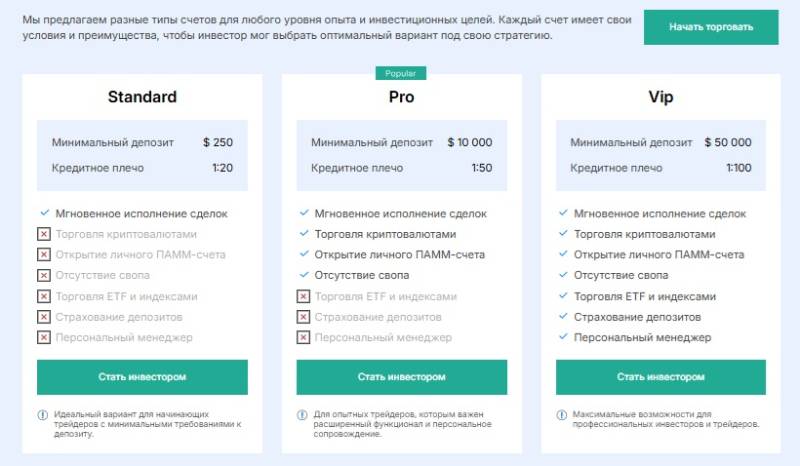The height and width of the screenshot is (466, 800).
Task: Click Стать инвестором in Vip plan
Action: coord(660,377)
